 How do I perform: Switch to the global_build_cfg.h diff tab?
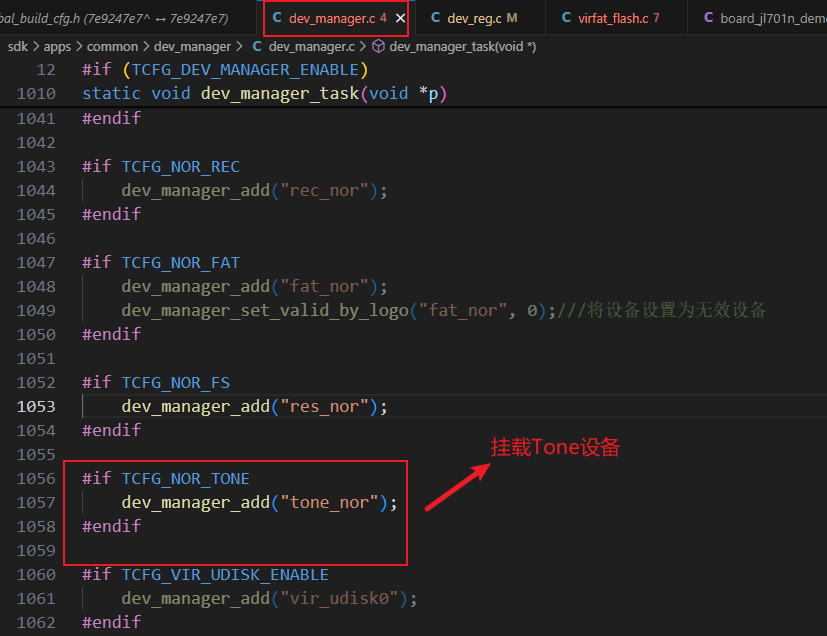pyautogui.click(x=128, y=18)
